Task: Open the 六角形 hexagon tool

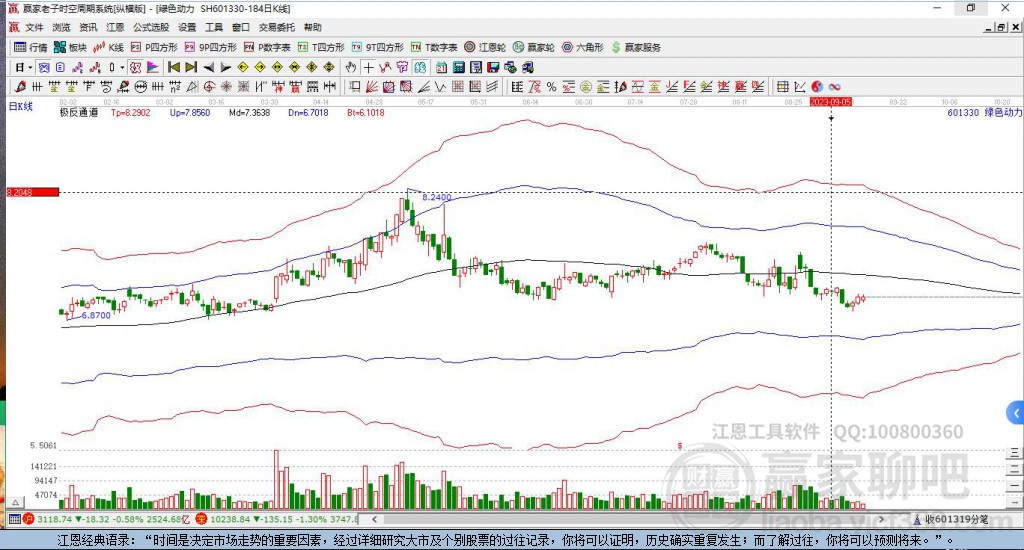Action: pyautogui.click(x=583, y=47)
